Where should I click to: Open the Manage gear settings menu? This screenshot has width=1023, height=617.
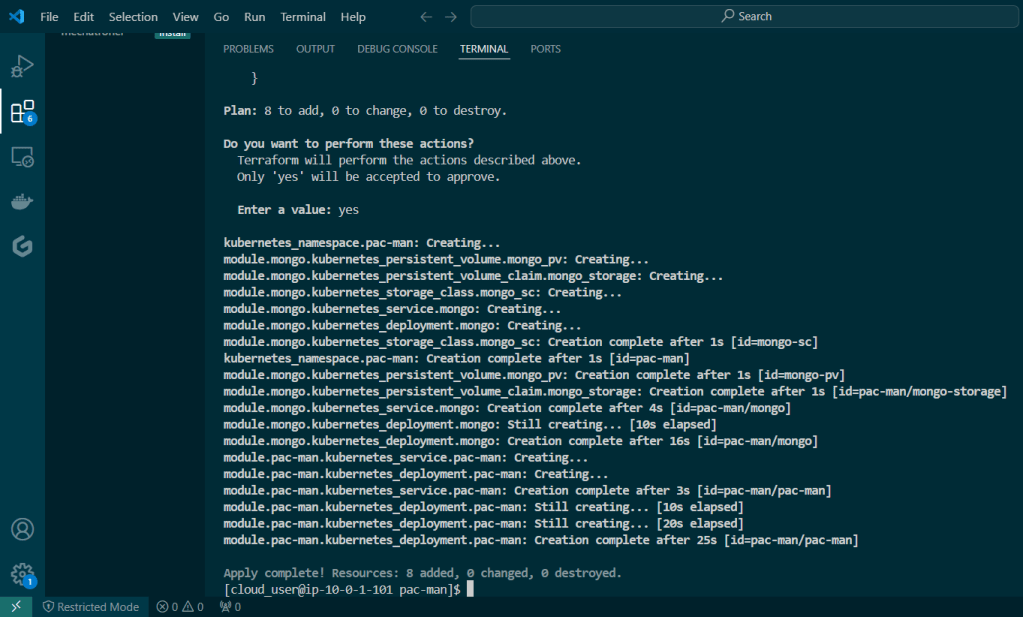coord(22,573)
